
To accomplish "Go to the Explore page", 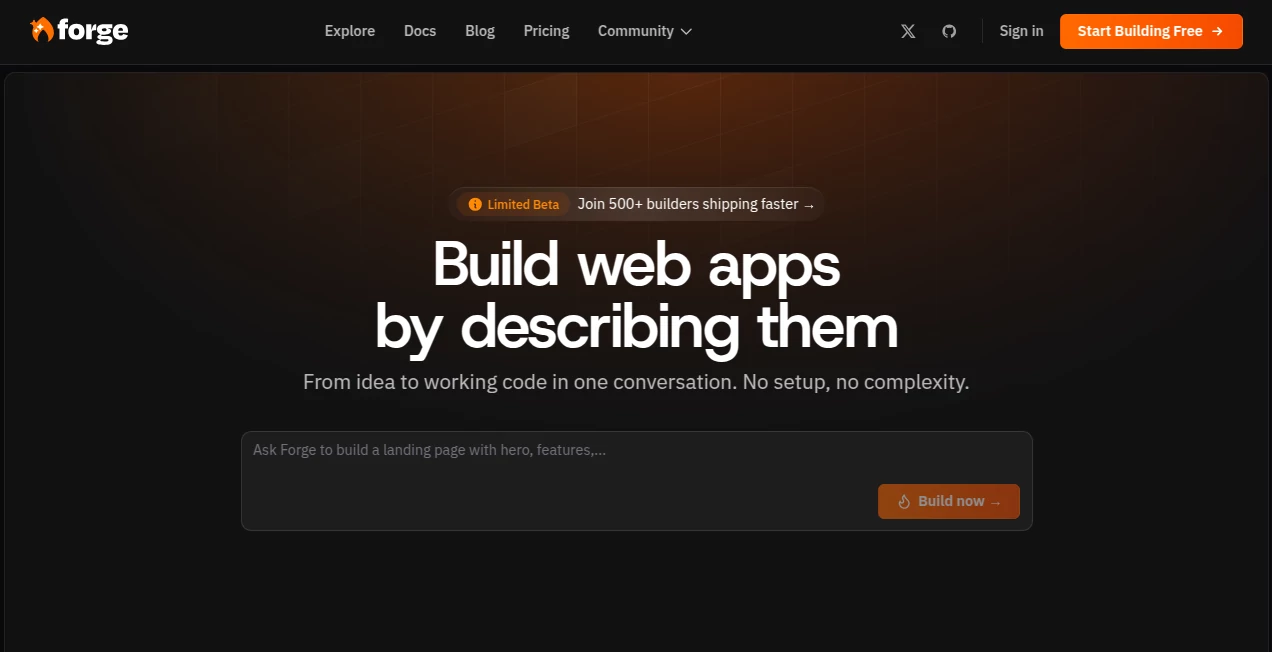I will 350,31.
